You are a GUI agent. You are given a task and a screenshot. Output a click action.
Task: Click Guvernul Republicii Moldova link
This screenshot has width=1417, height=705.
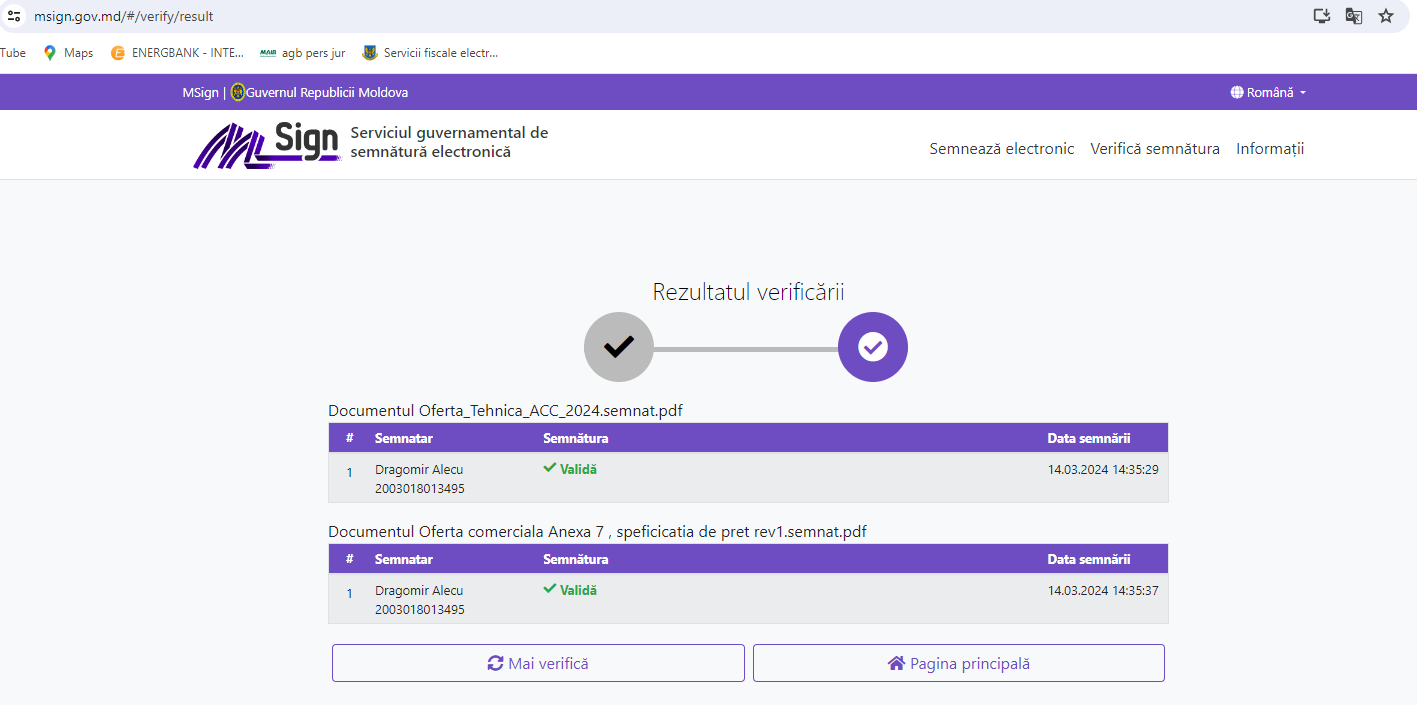(327, 92)
